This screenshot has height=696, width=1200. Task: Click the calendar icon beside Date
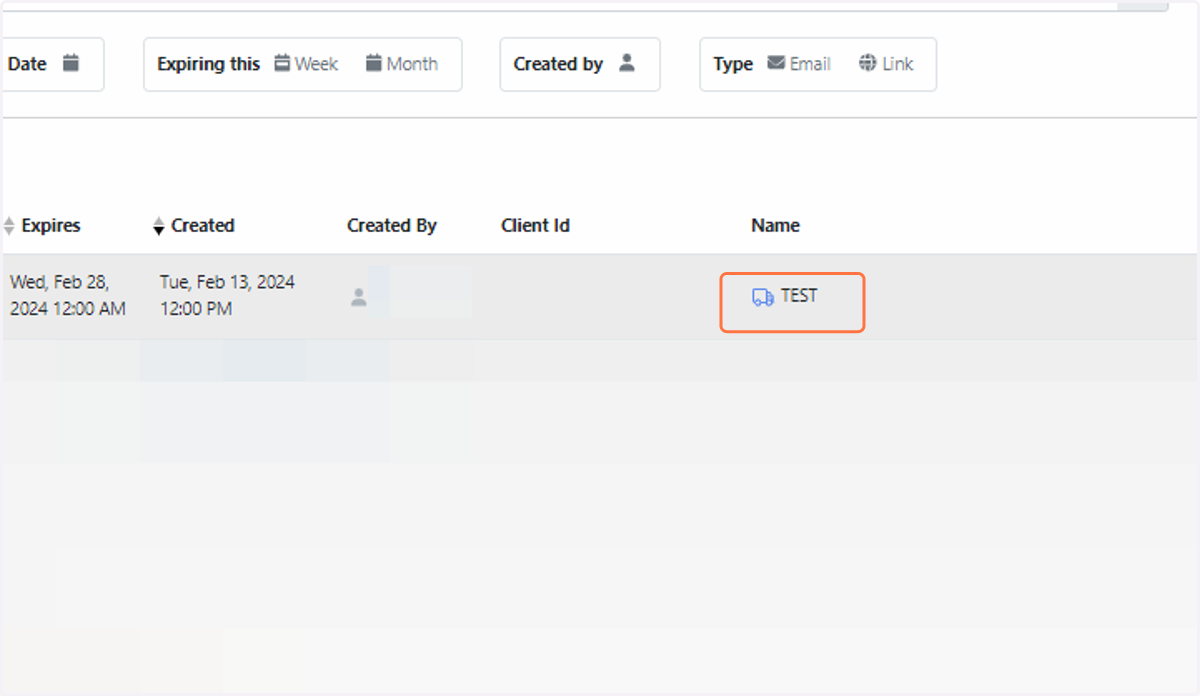point(70,63)
